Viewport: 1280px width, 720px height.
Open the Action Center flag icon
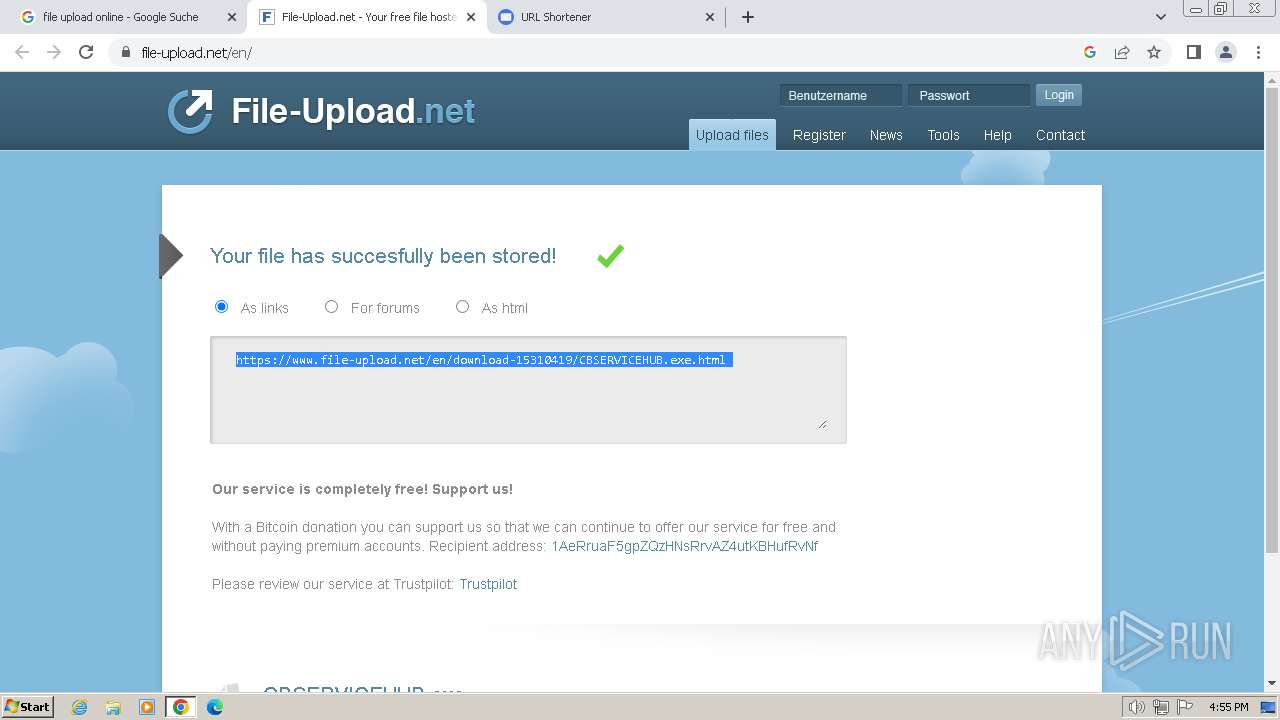(x=1185, y=707)
